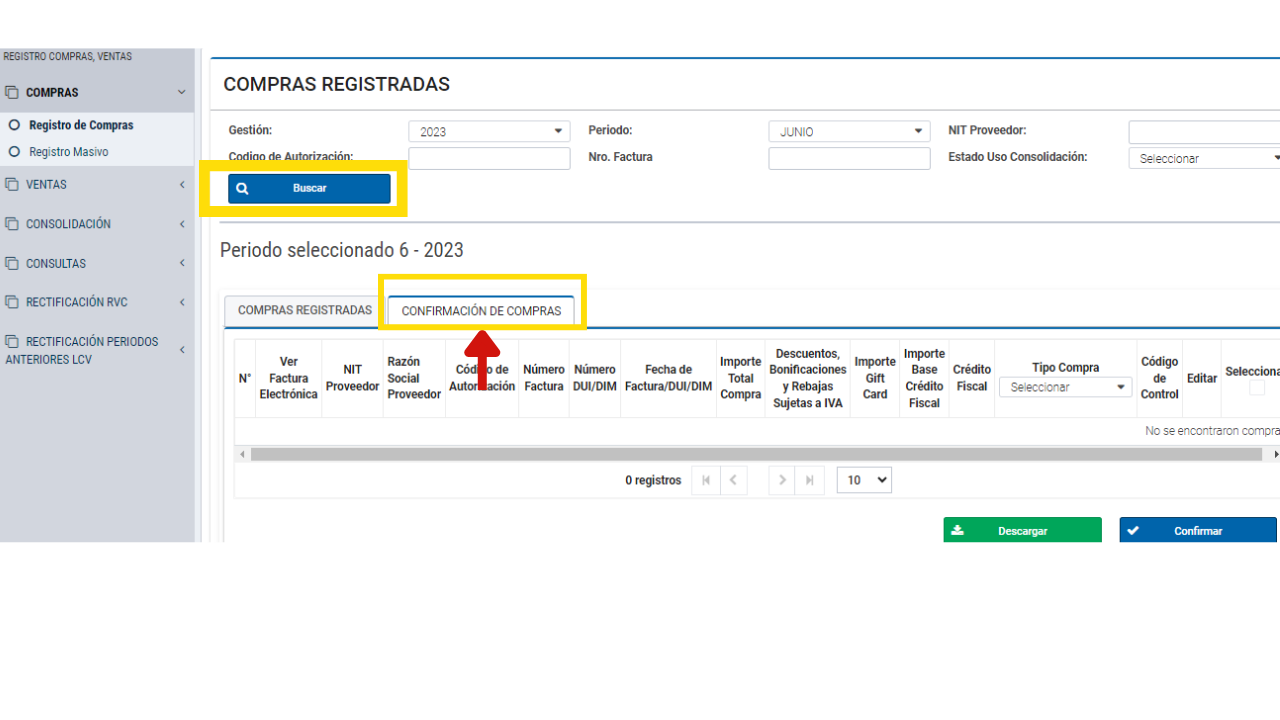The image size is (1280, 720).
Task: Click the Consolidación menu icon
Action: tap(12, 224)
